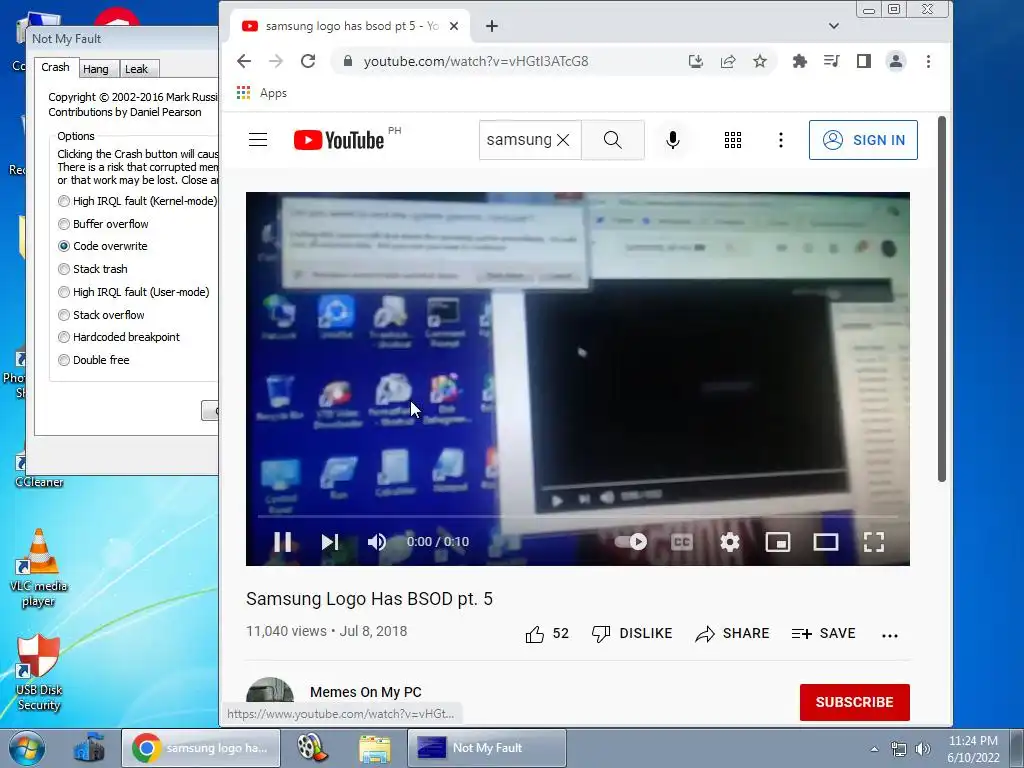Image resolution: width=1024 pixels, height=768 pixels.
Task: Click the SUBSCRIBE button
Action: [854, 702]
